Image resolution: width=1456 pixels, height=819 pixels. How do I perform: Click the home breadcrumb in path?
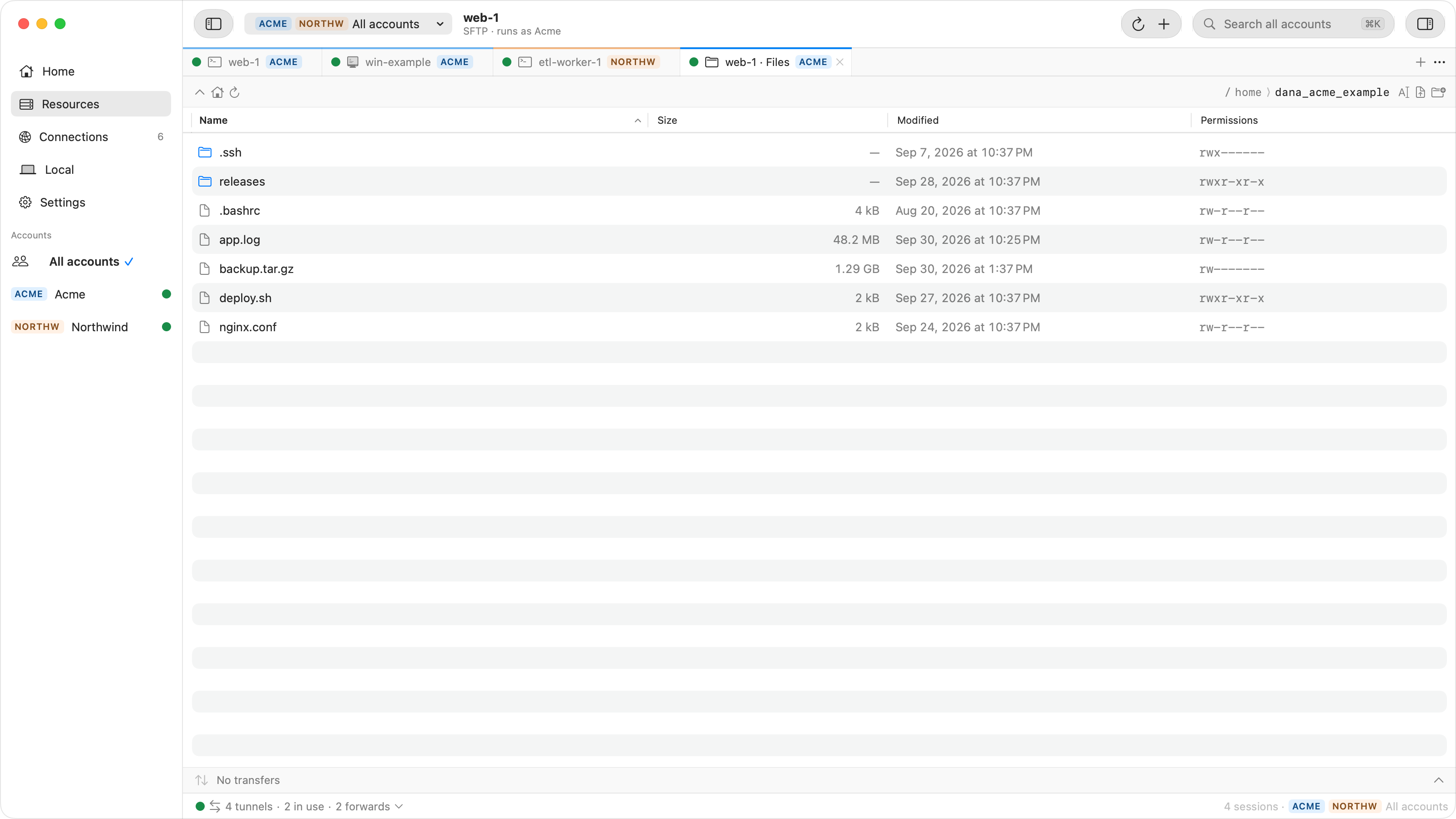tap(1248, 92)
